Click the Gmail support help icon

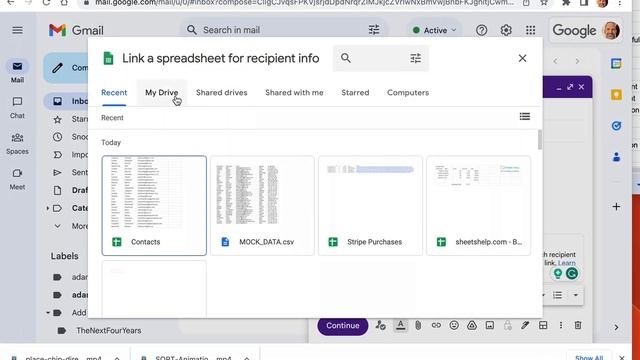click(481, 30)
